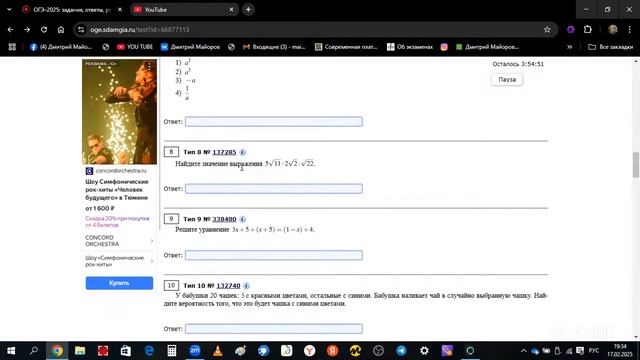
Task: Expand the Шоу «Симфонические рок-хиты» arrow
Action: [152, 261]
